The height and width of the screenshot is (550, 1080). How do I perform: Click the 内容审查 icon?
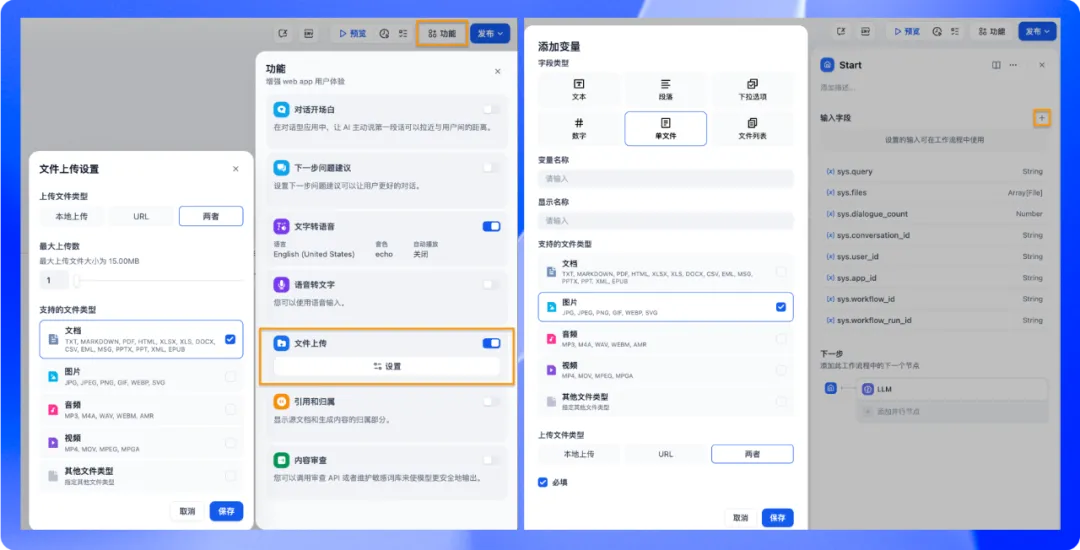point(281,460)
